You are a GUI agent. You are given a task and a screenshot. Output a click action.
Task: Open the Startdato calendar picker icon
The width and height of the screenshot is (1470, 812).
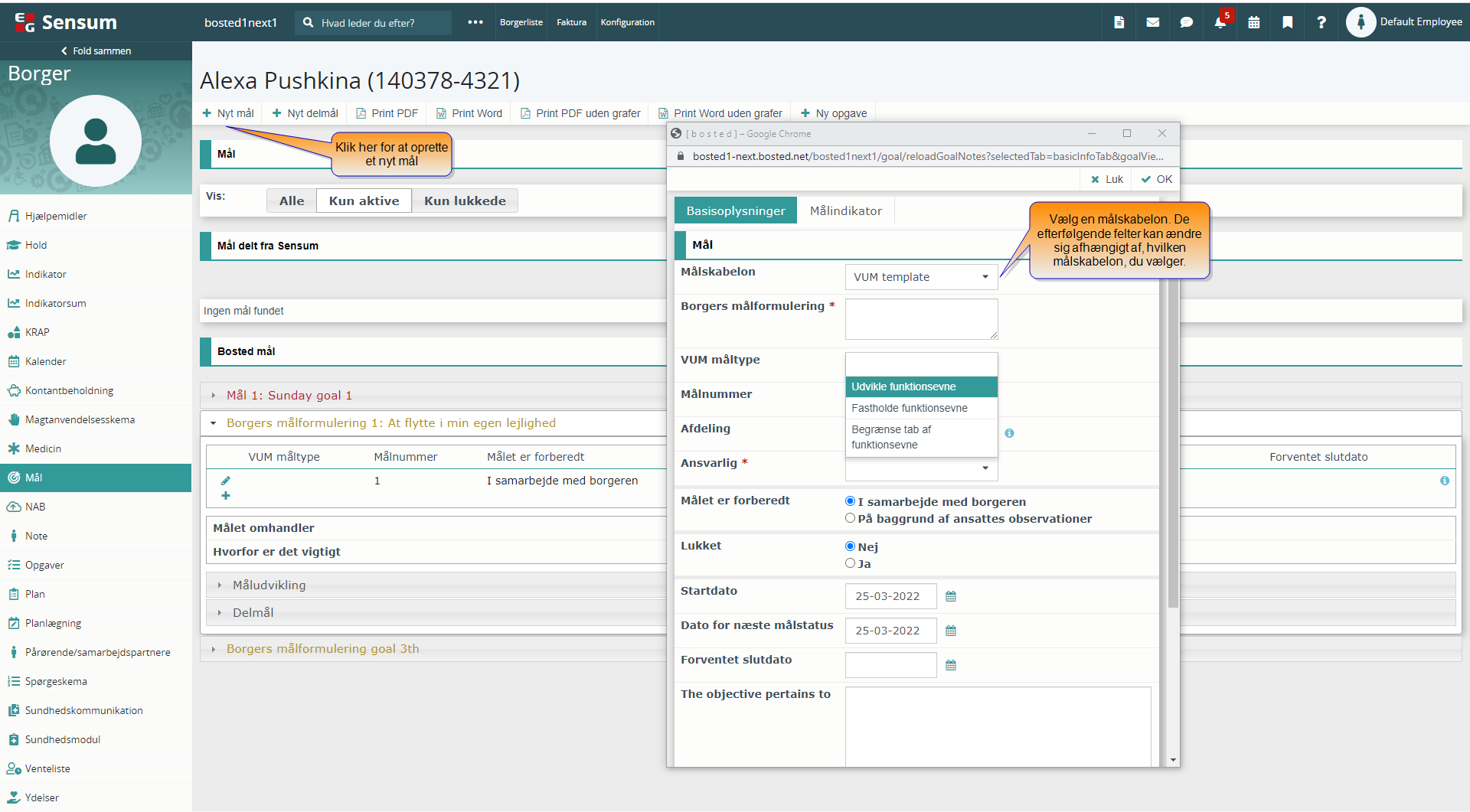coord(951,596)
